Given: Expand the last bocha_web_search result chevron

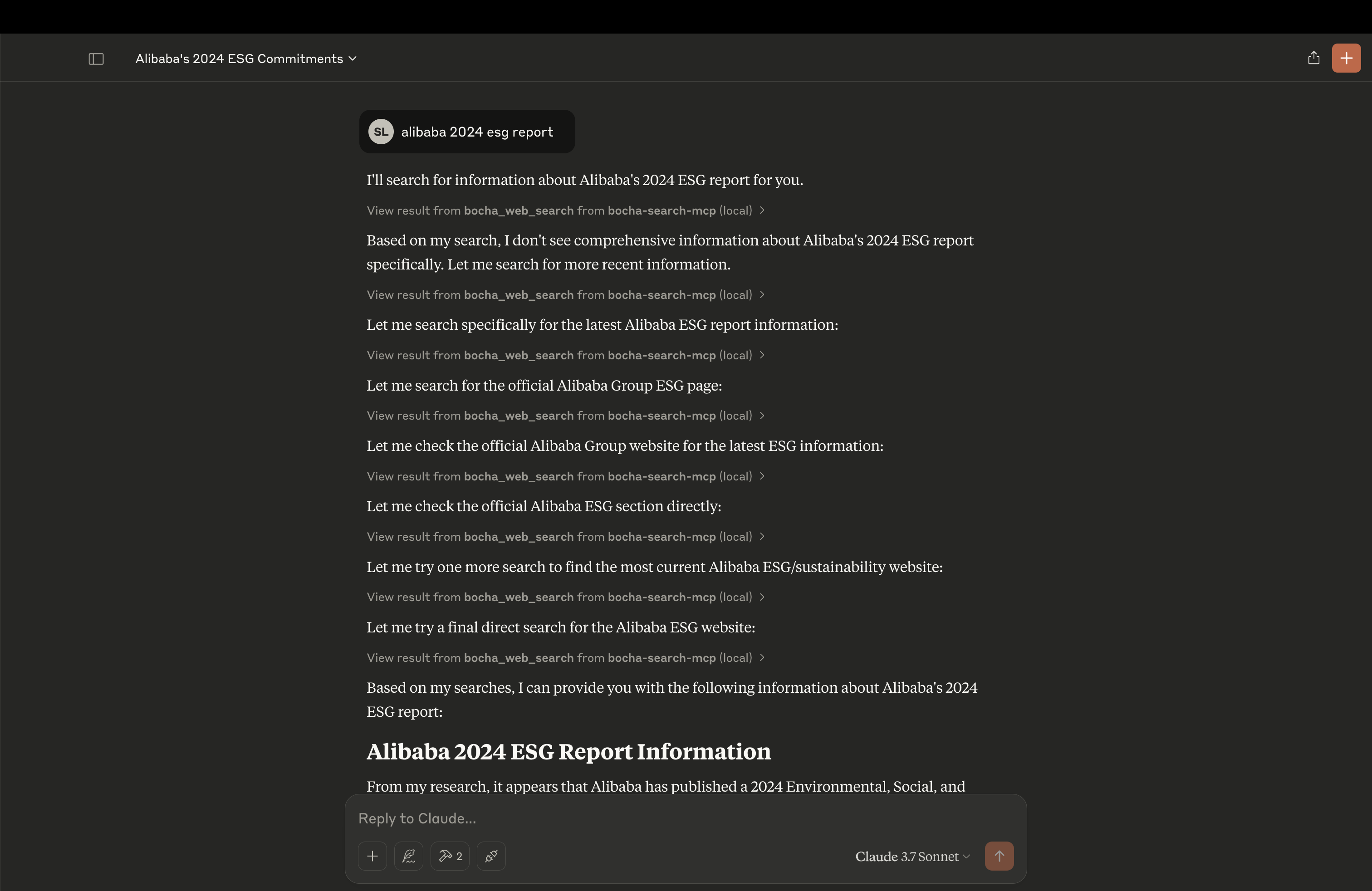Looking at the screenshot, I should (761, 657).
